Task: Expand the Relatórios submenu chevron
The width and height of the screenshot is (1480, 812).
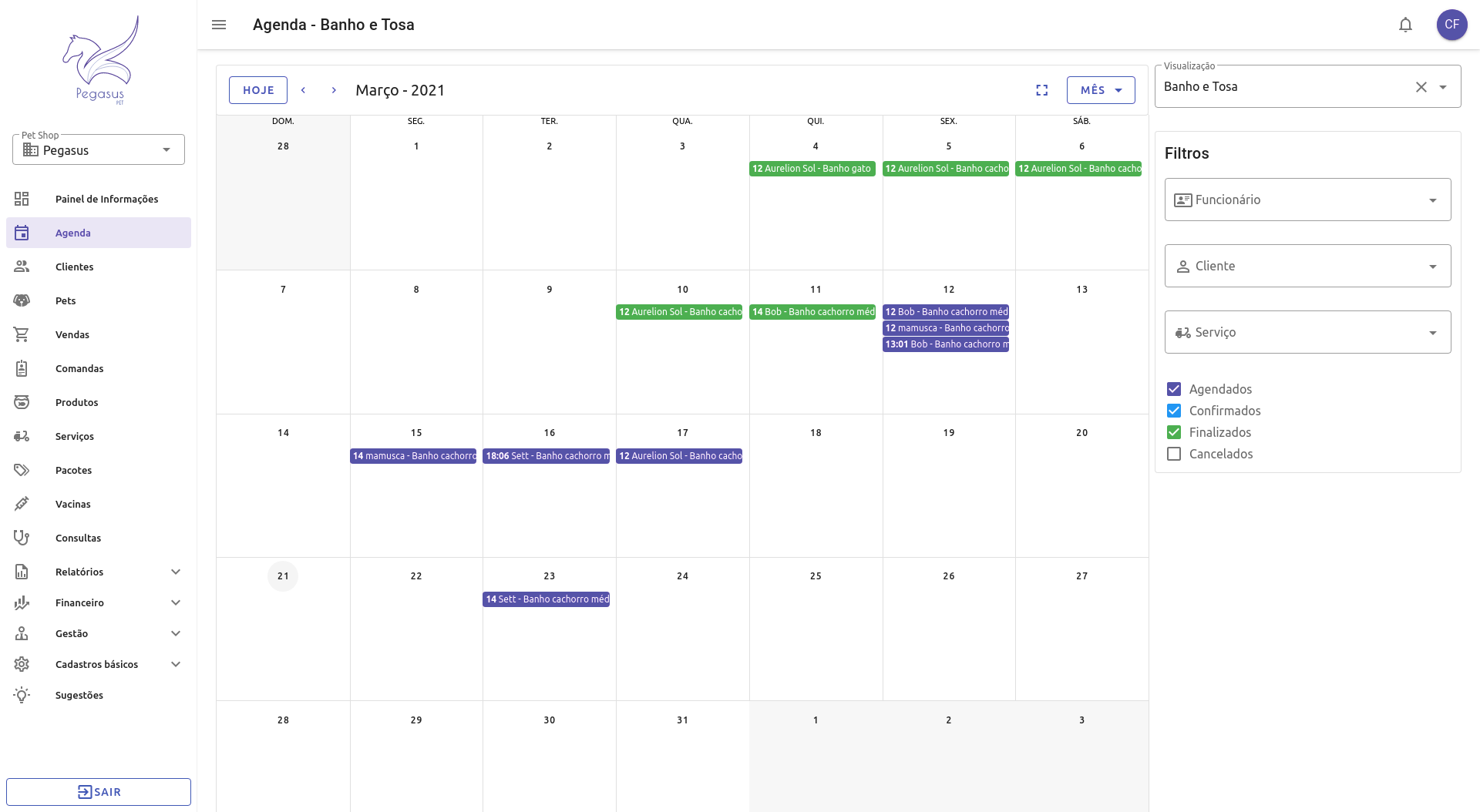Action: point(176,572)
